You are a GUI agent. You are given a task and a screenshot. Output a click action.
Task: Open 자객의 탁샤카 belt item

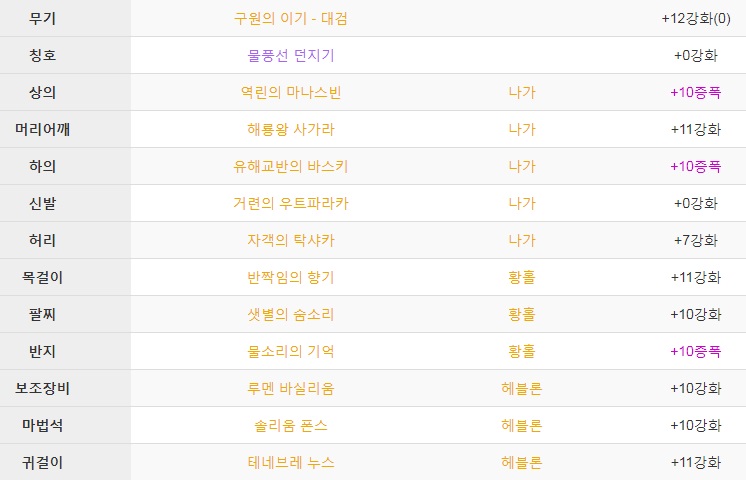290,240
